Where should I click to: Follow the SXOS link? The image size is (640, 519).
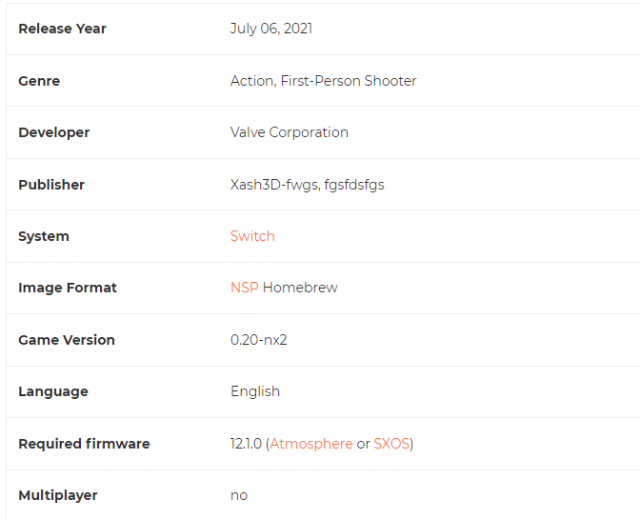click(391, 444)
